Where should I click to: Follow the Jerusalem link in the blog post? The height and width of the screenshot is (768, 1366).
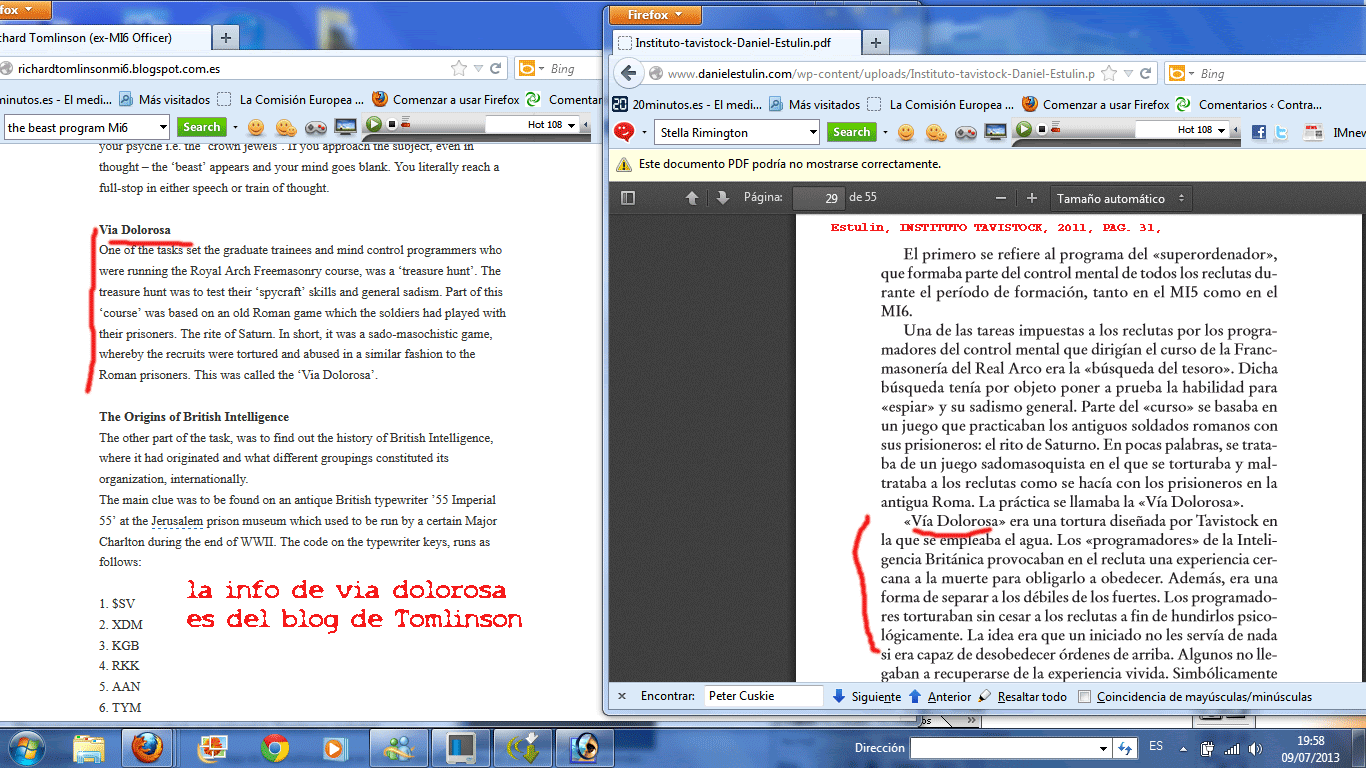(x=178, y=521)
